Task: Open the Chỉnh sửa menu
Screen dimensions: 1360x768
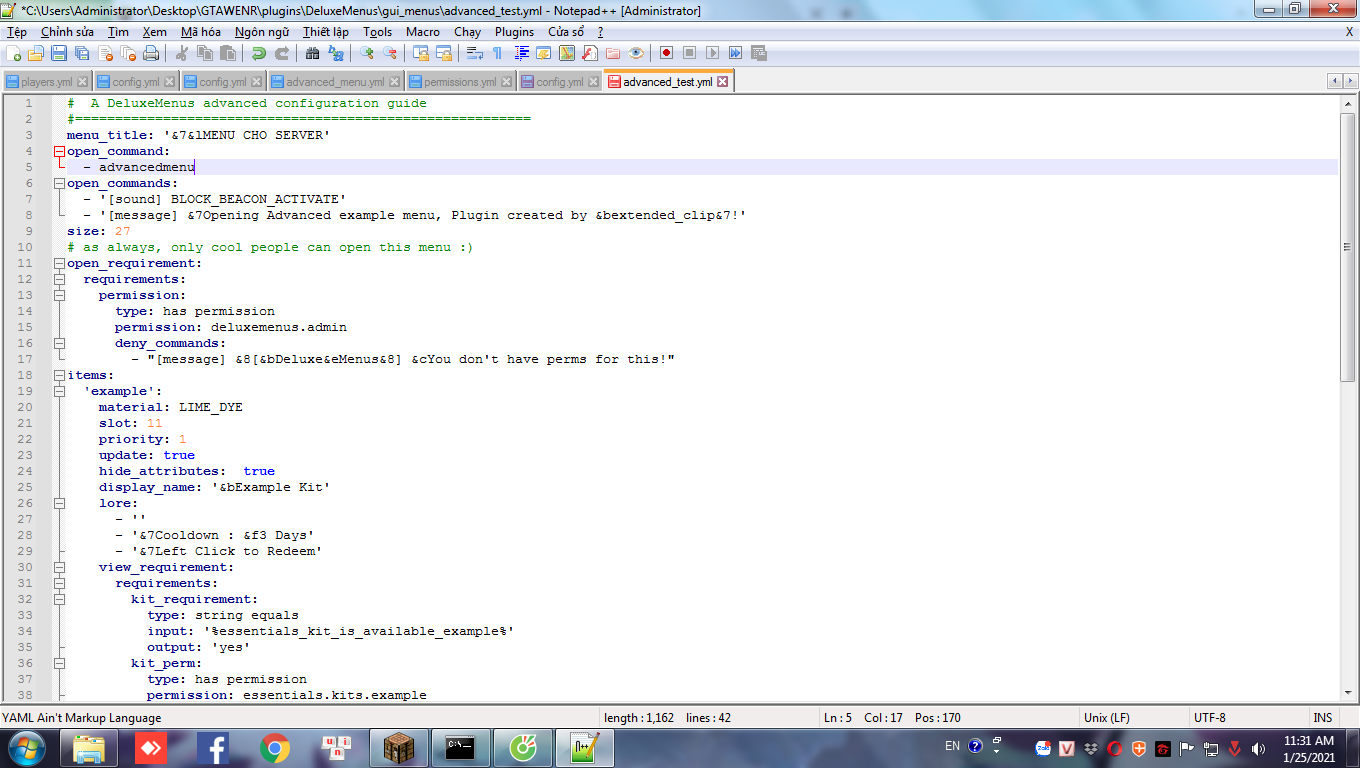Action: pos(67,32)
